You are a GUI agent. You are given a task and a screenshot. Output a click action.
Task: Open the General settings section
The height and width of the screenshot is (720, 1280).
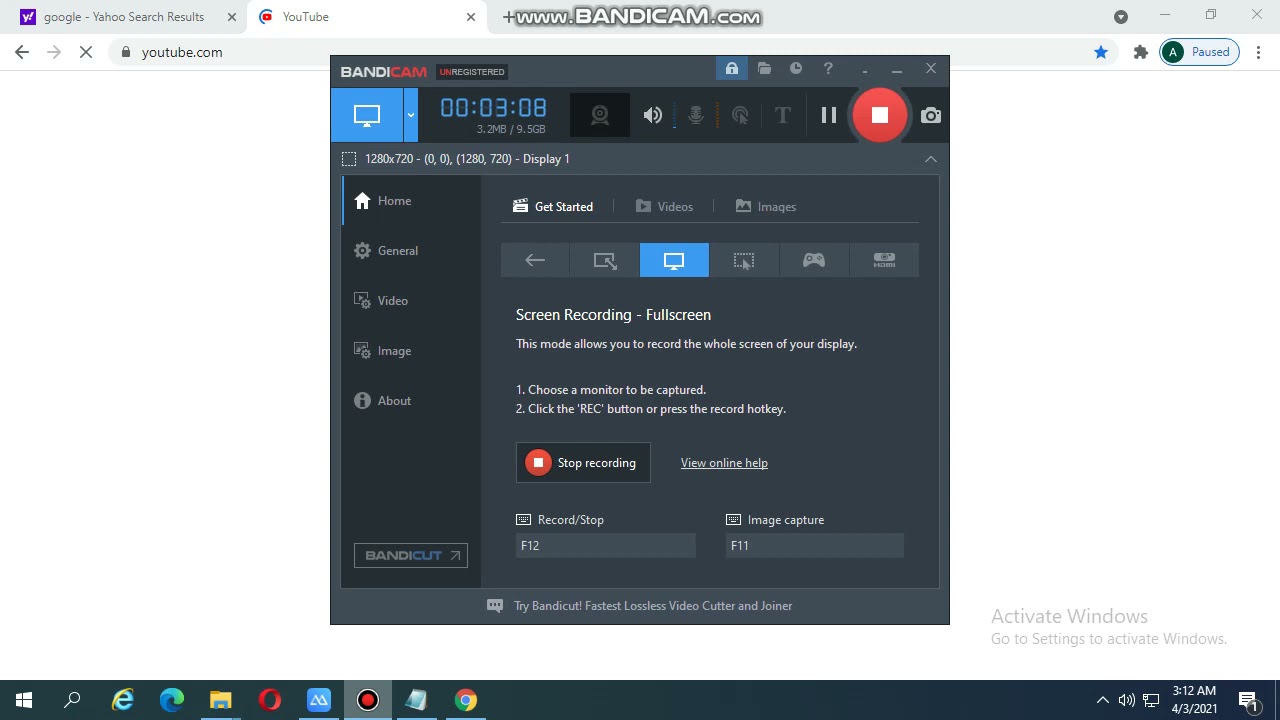click(x=411, y=251)
